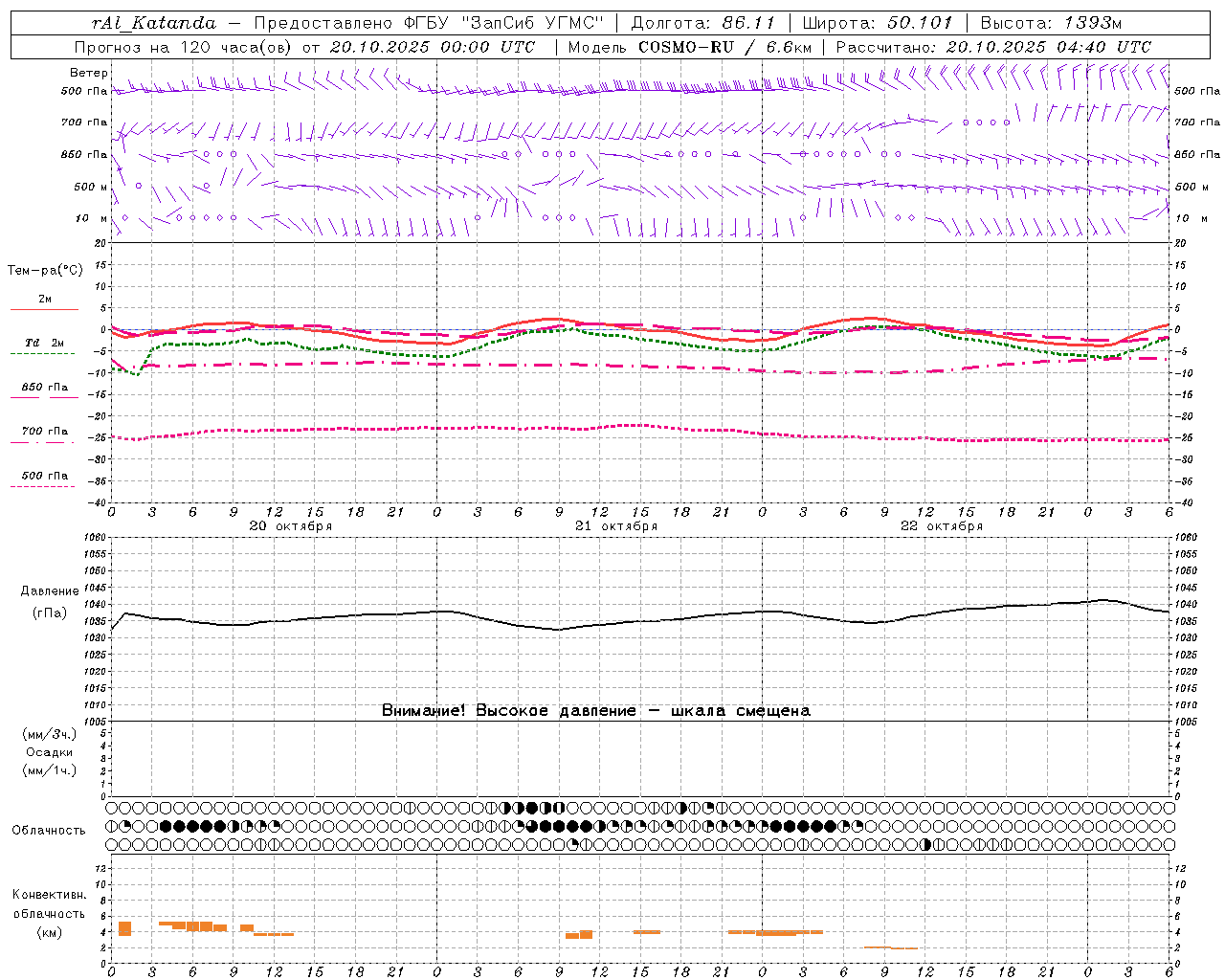Click the dashed line sample under 'Td 2м'
Image resolution: width=1225 pixels, height=980 pixels.
pos(42,354)
